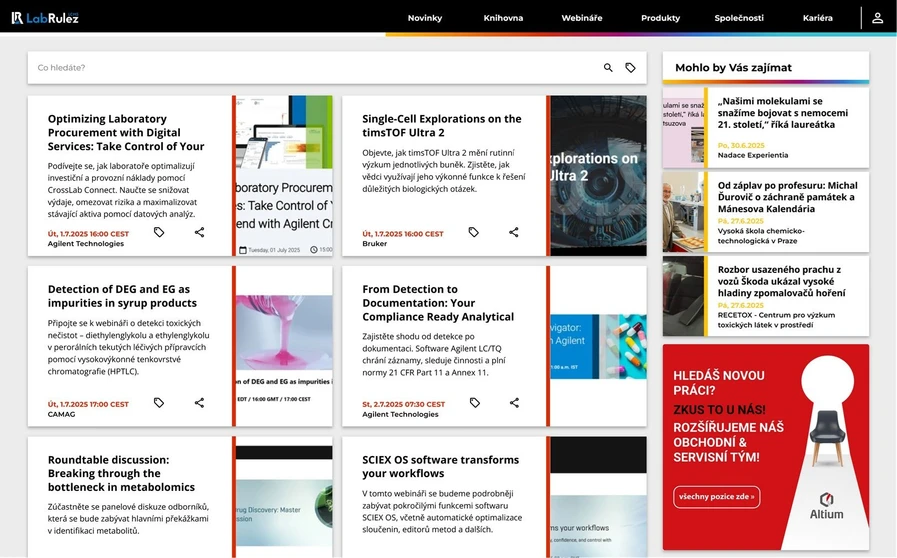Share the Detection of DEG and EG webinar
The height and width of the screenshot is (558, 897).
click(199, 403)
